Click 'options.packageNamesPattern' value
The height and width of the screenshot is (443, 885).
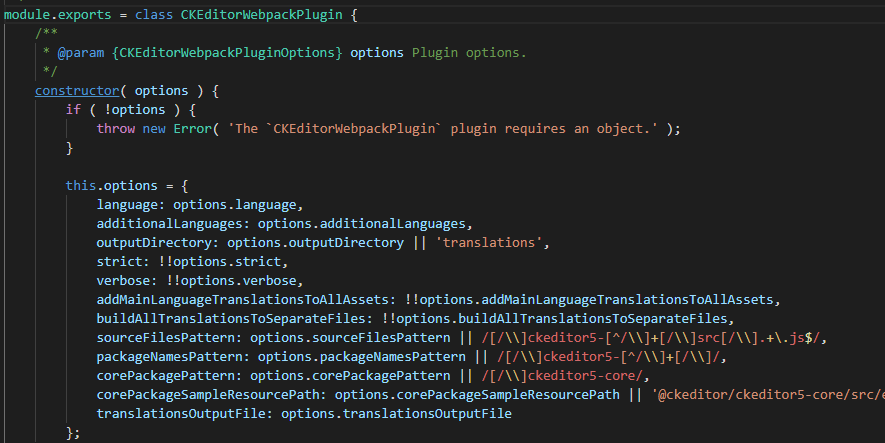tap(361, 357)
